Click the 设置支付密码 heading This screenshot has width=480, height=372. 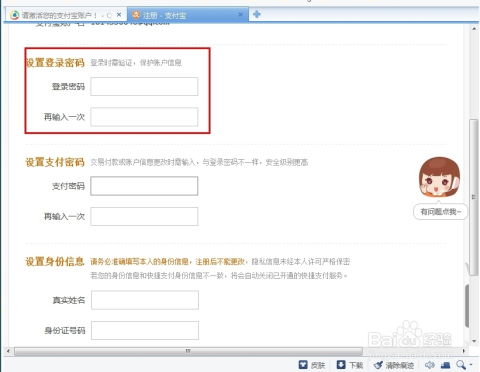tap(55, 162)
